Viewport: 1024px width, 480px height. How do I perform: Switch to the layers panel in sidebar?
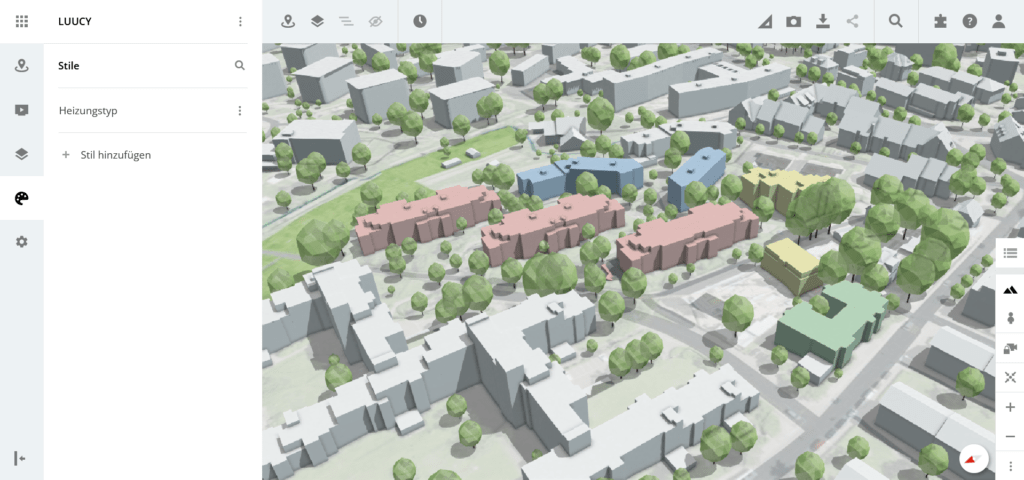(22, 154)
